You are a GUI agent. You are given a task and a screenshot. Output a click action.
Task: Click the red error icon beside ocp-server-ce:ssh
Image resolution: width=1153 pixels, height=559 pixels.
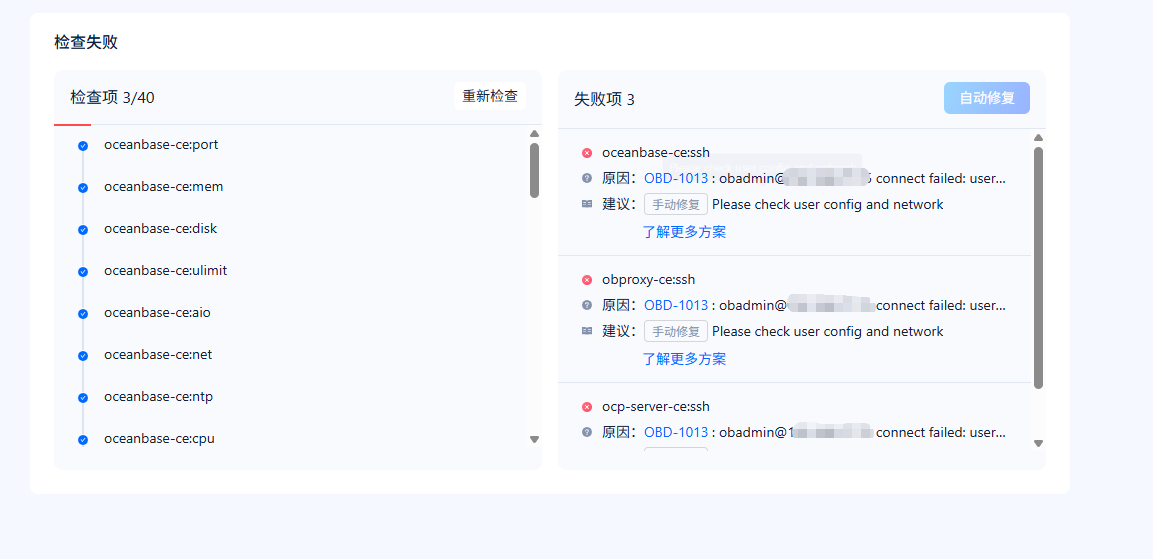coord(587,407)
